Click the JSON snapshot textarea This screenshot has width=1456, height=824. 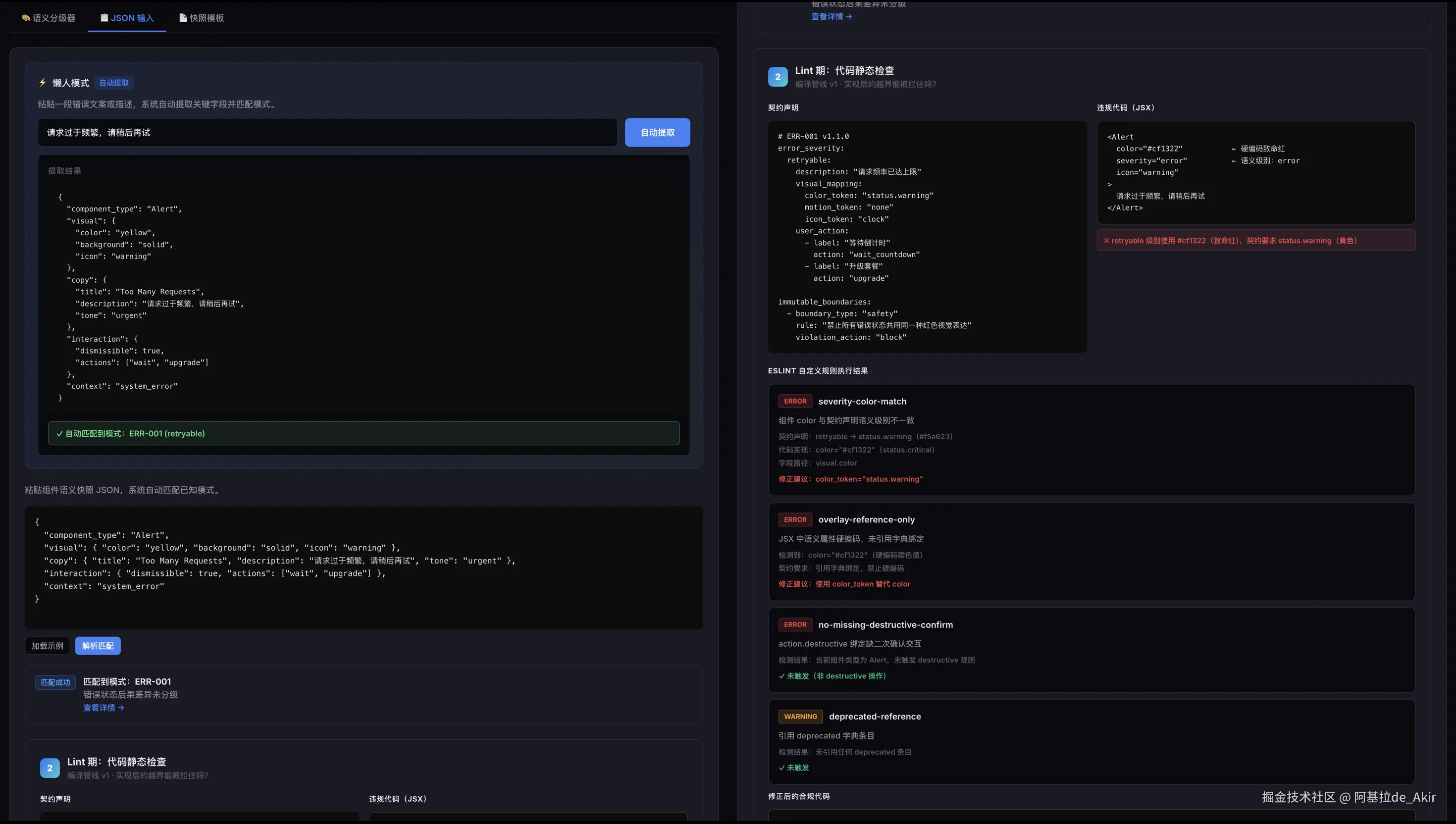click(x=364, y=567)
